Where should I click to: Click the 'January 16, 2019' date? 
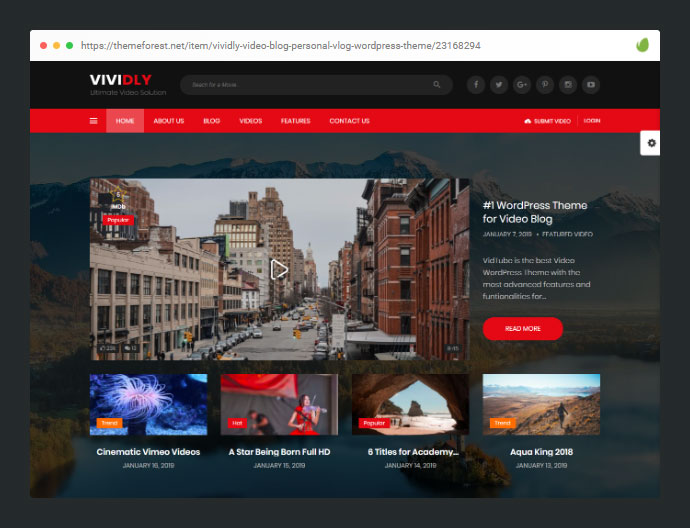click(x=148, y=466)
